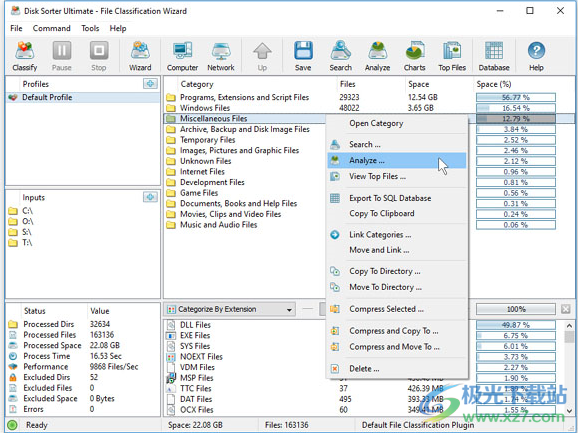The image size is (578, 433).
Task: Open the Database toolbar icon
Action: [494, 56]
